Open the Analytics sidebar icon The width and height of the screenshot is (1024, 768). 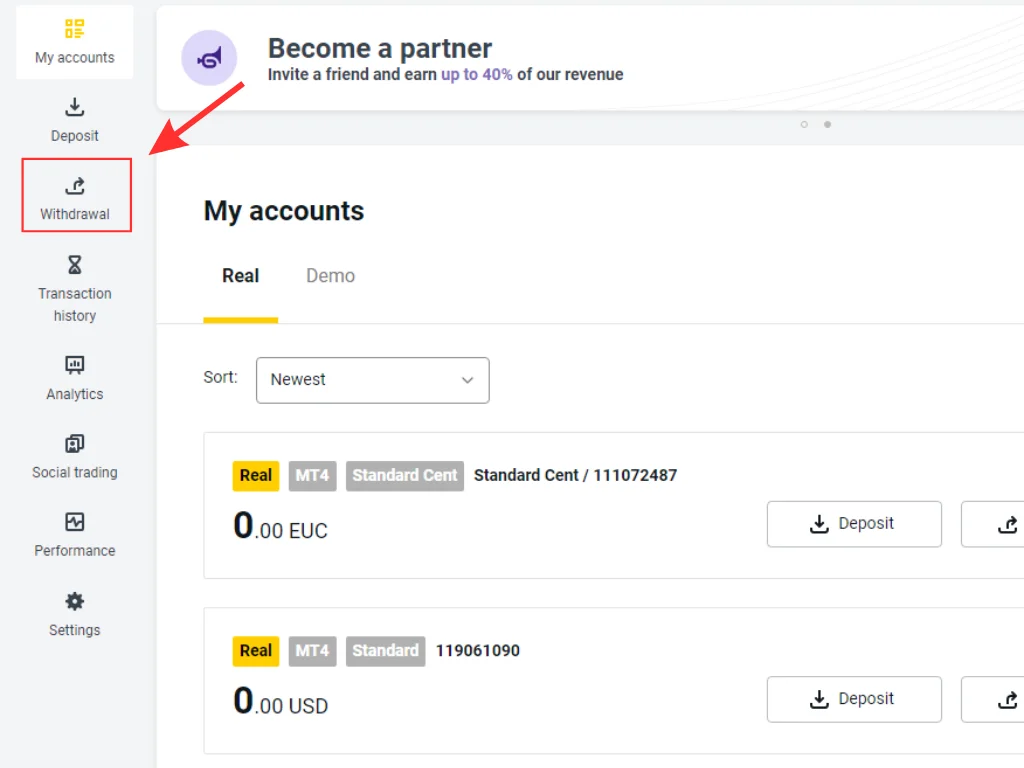(x=75, y=365)
